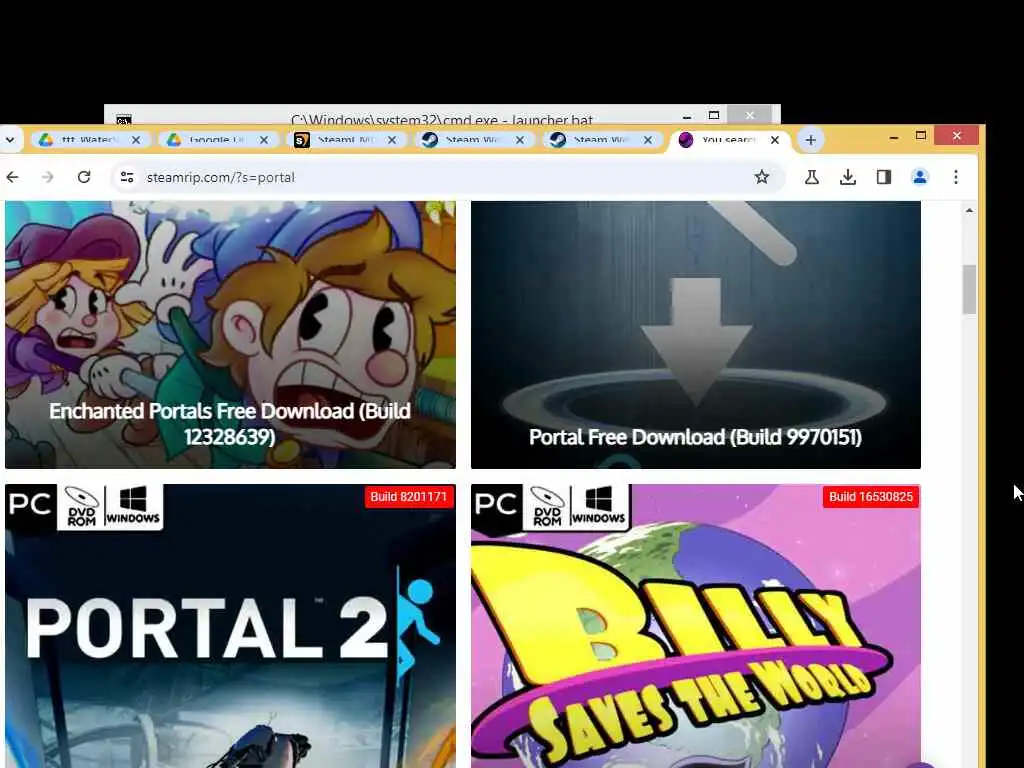The image size is (1024, 768).
Task: Maximize the cmd.exe window behind Chrome
Action: pyautogui.click(x=714, y=116)
